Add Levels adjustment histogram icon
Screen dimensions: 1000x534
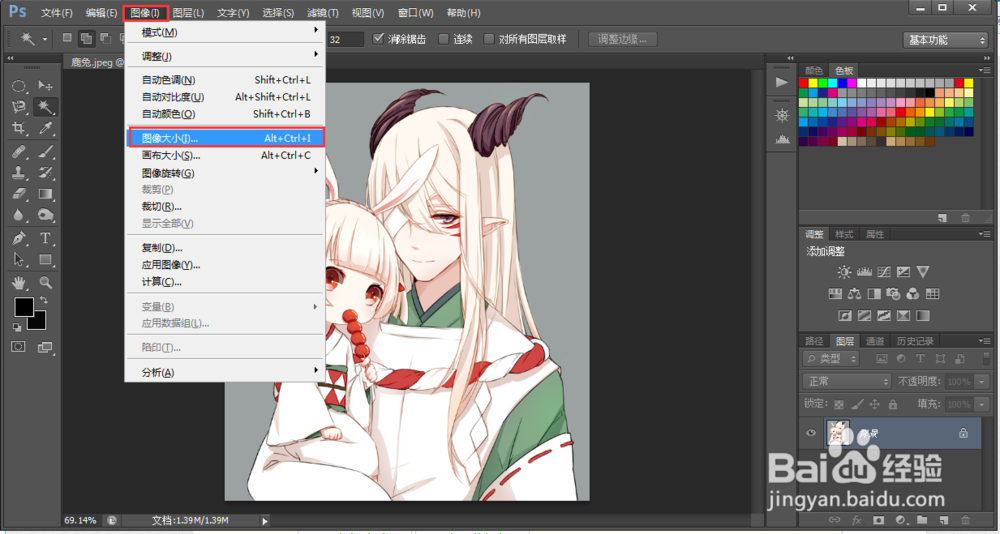864,272
